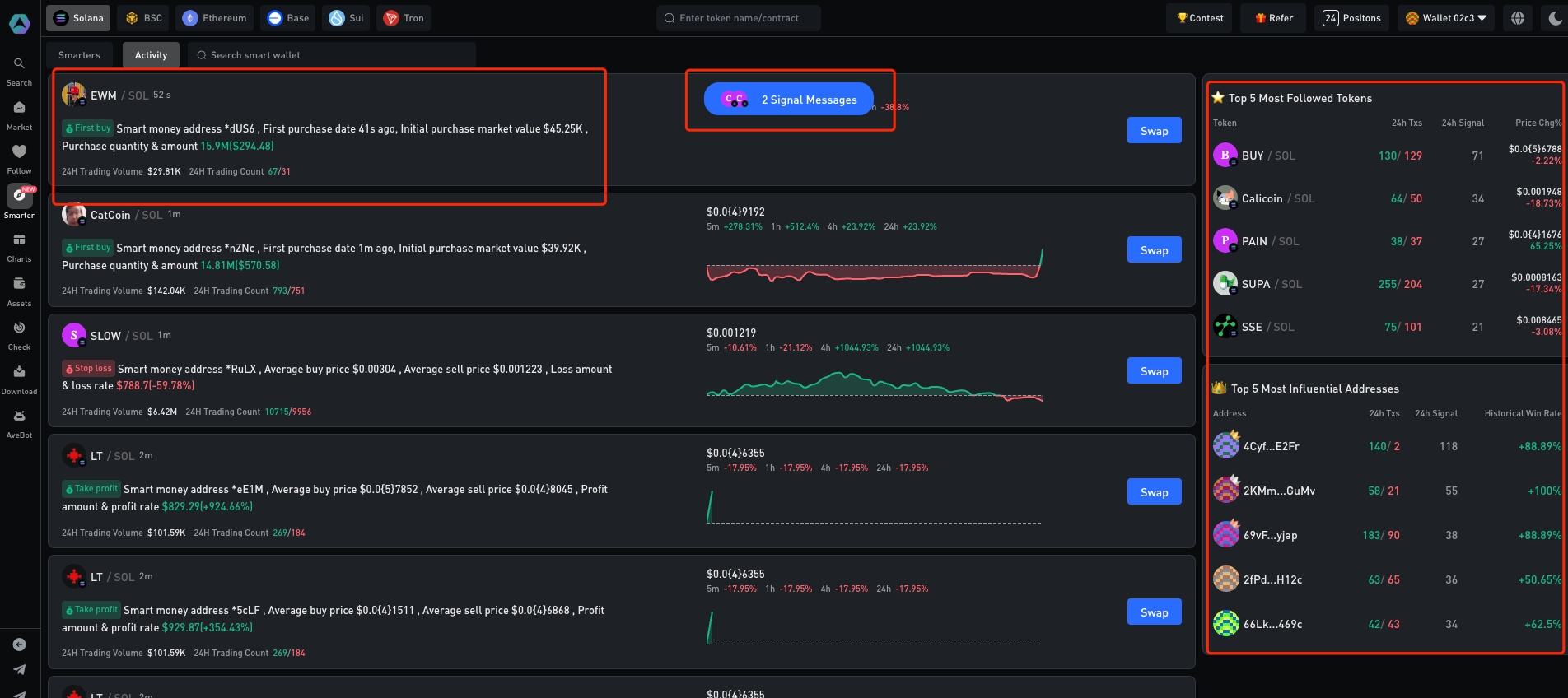This screenshot has height=698, width=1568.
Task: Click the token name search field
Action: click(x=739, y=18)
